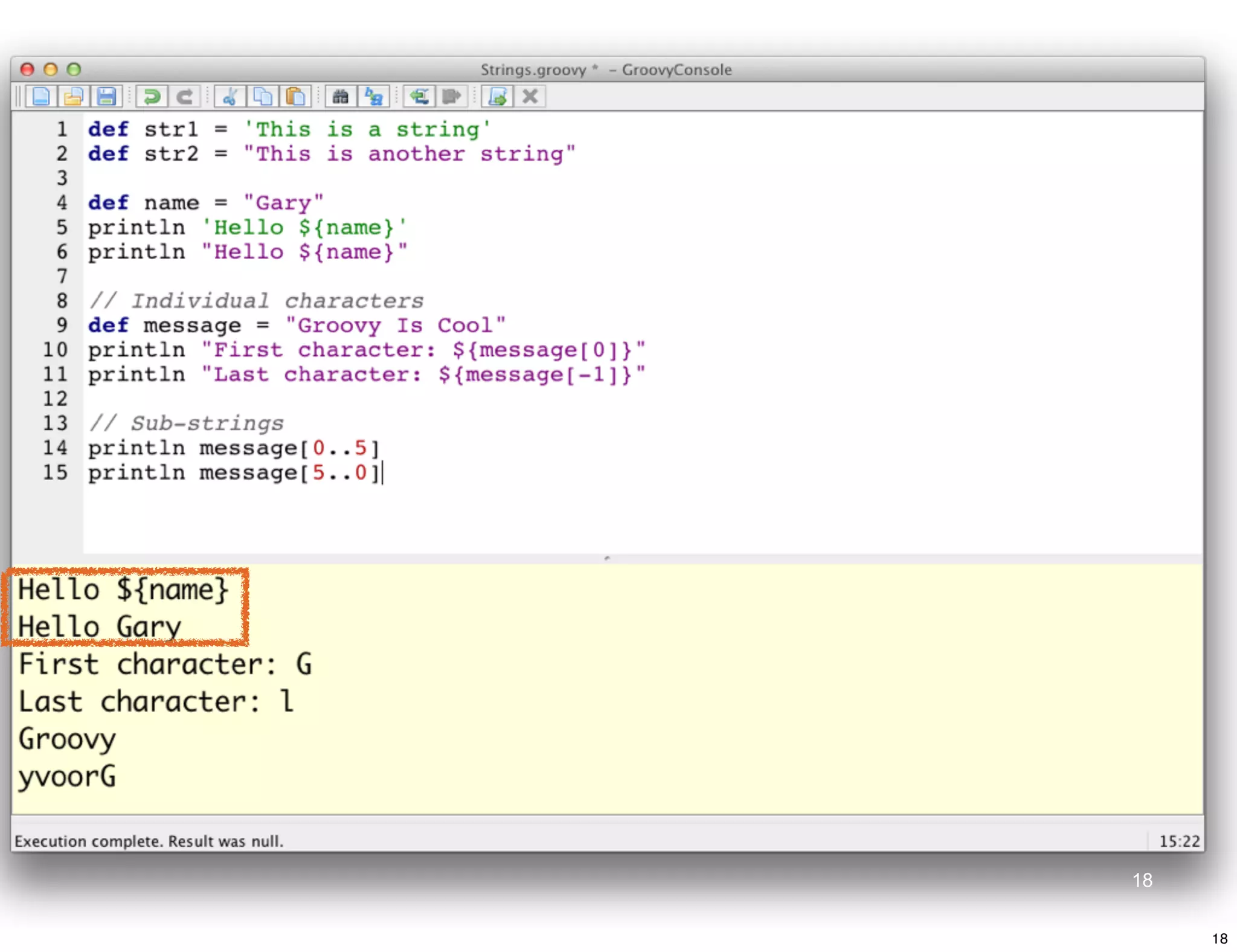Click the "Hello Gary" output line
Image resolution: width=1237 pixels, height=952 pixels.
100,626
